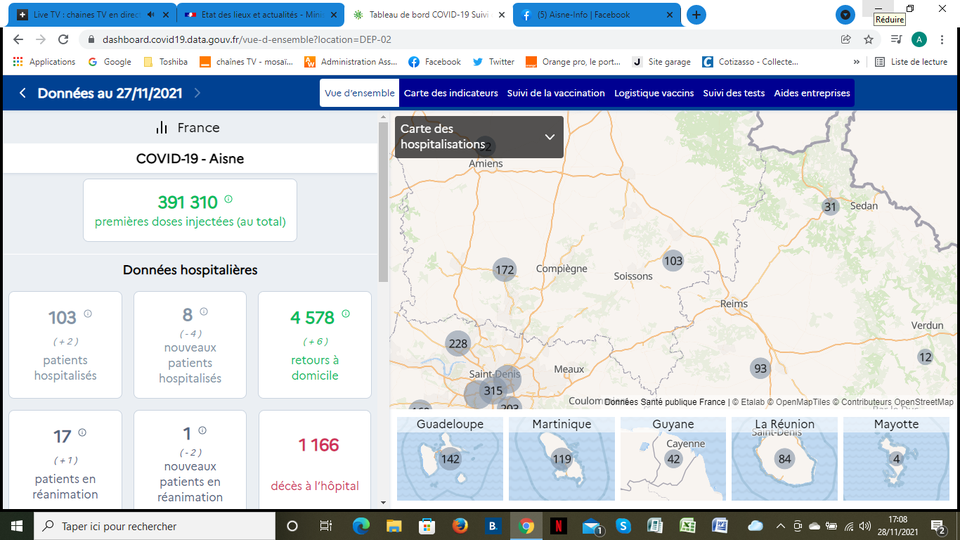Open the Twitter bookmark
Image resolution: width=960 pixels, height=540 pixels.
[x=493, y=62]
